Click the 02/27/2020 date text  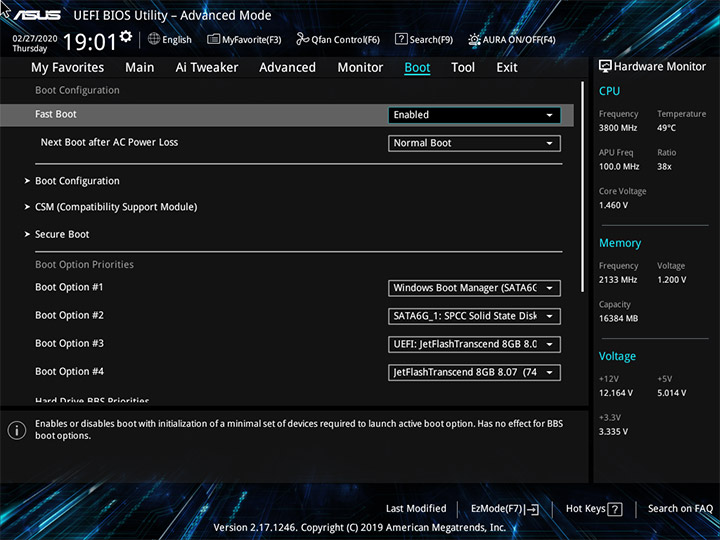tap(35, 39)
